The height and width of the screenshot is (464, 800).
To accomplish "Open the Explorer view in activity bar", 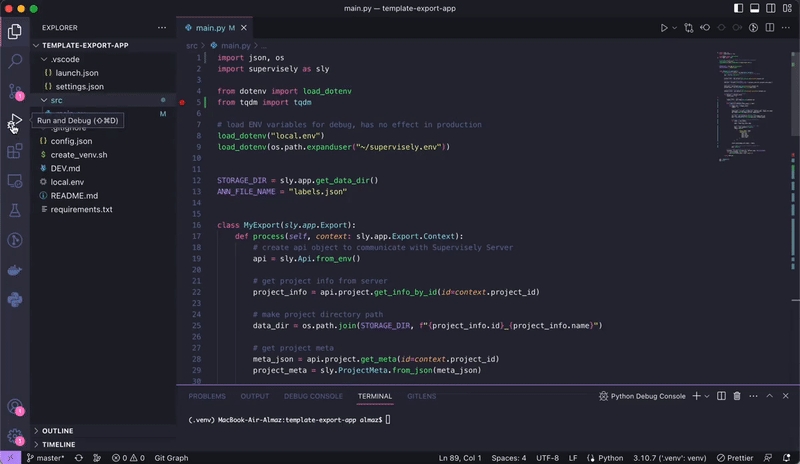I will click(x=15, y=32).
